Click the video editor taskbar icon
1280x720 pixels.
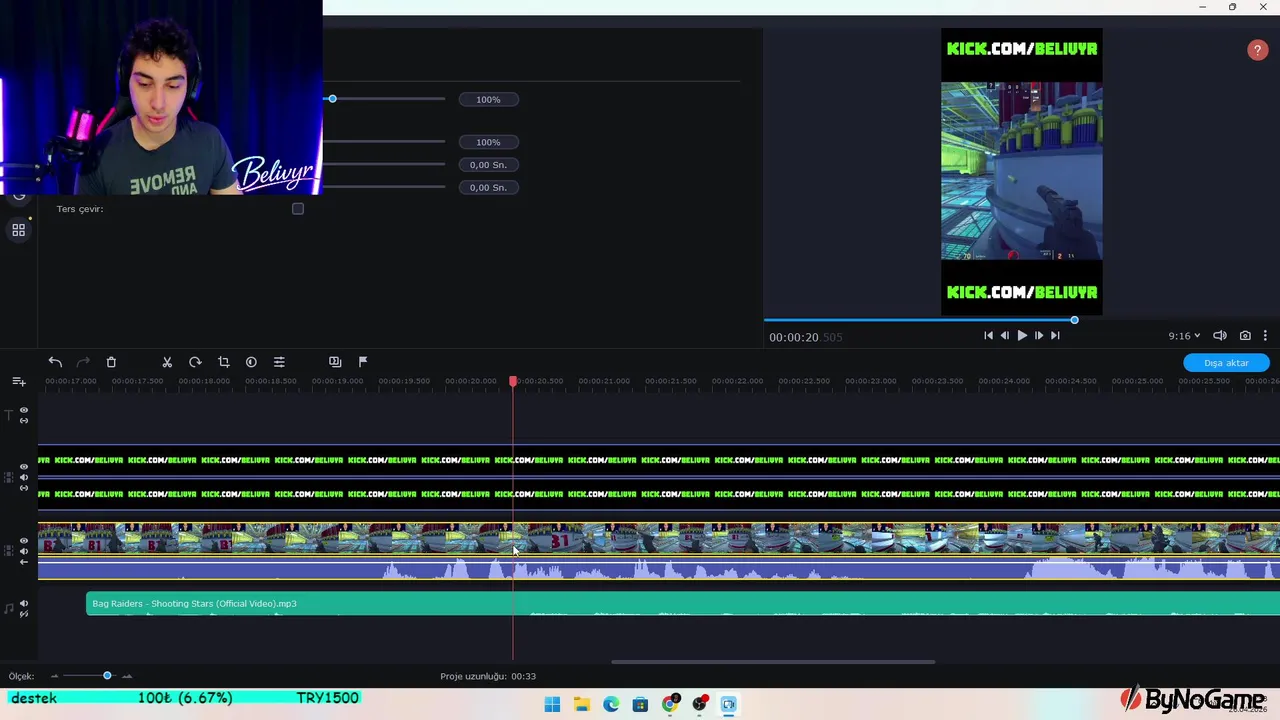[x=729, y=704]
